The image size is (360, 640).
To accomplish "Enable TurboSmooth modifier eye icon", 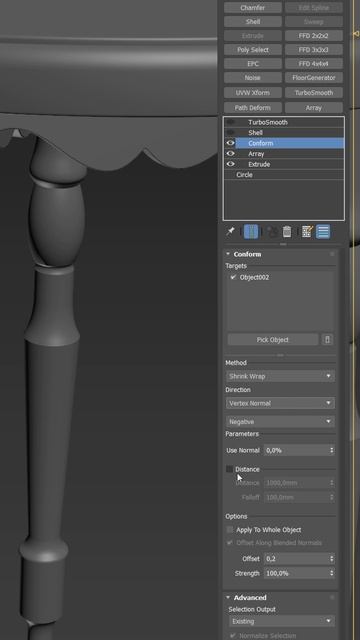I will pos(231,122).
